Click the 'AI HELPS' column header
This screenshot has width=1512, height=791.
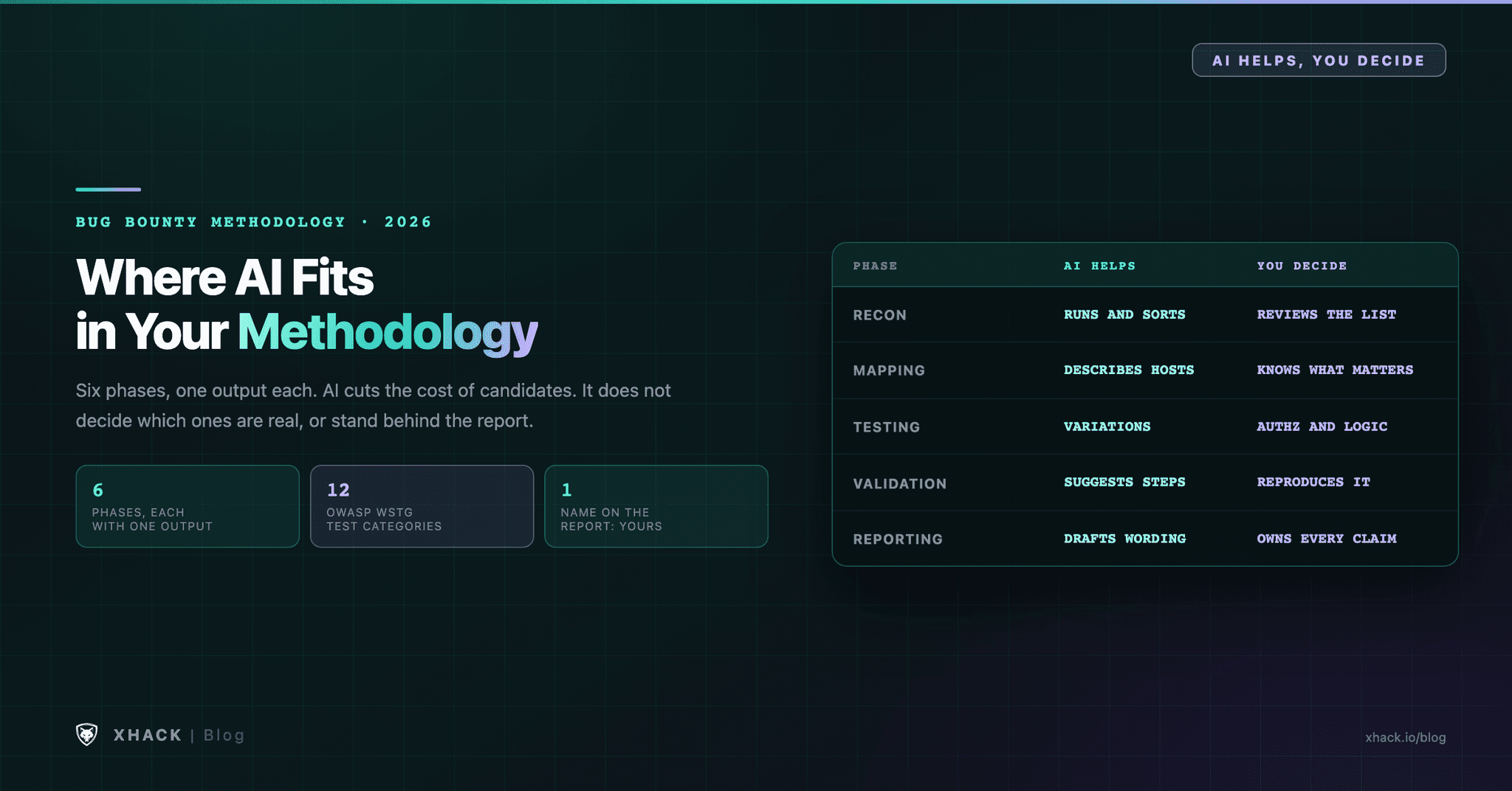pyautogui.click(x=1099, y=266)
